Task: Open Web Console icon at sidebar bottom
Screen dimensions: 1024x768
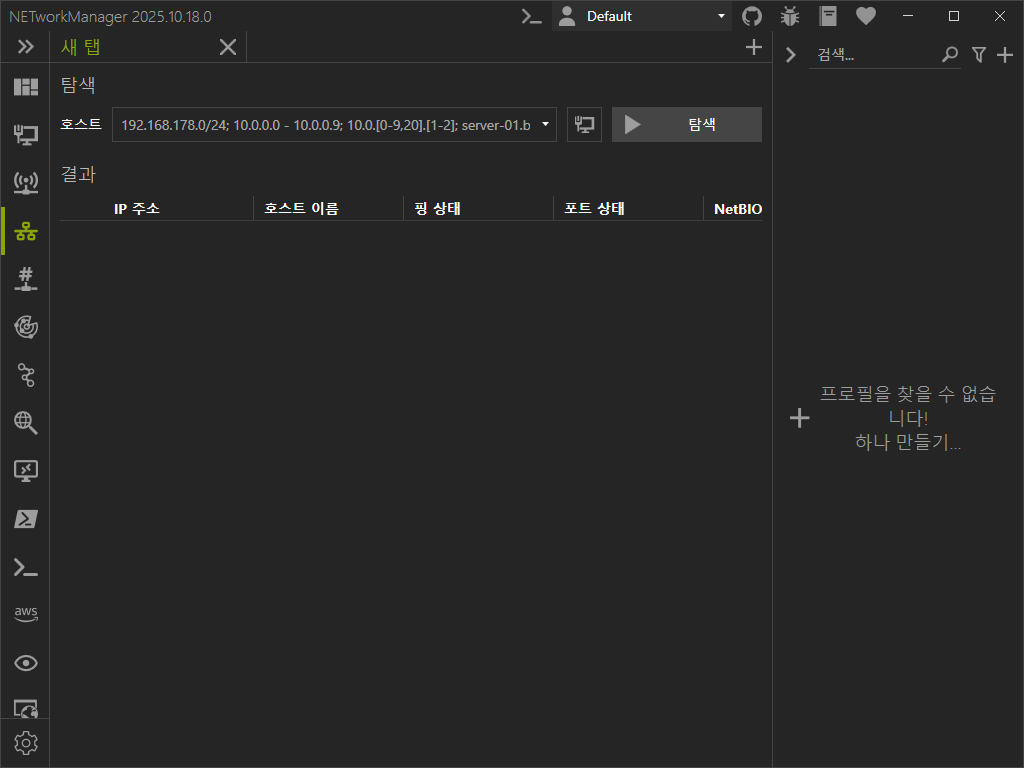Action: (25, 709)
